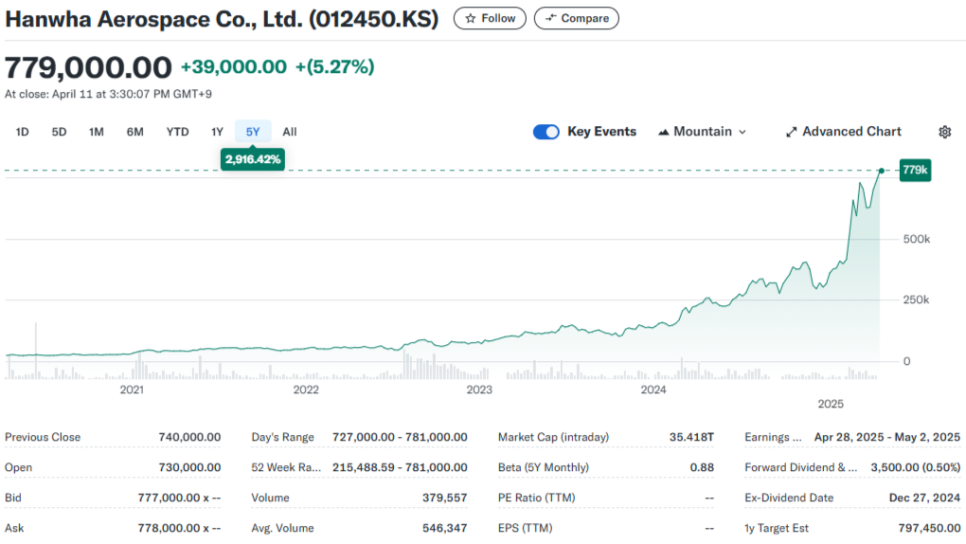Click the 2021 x-axis label

point(132,390)
